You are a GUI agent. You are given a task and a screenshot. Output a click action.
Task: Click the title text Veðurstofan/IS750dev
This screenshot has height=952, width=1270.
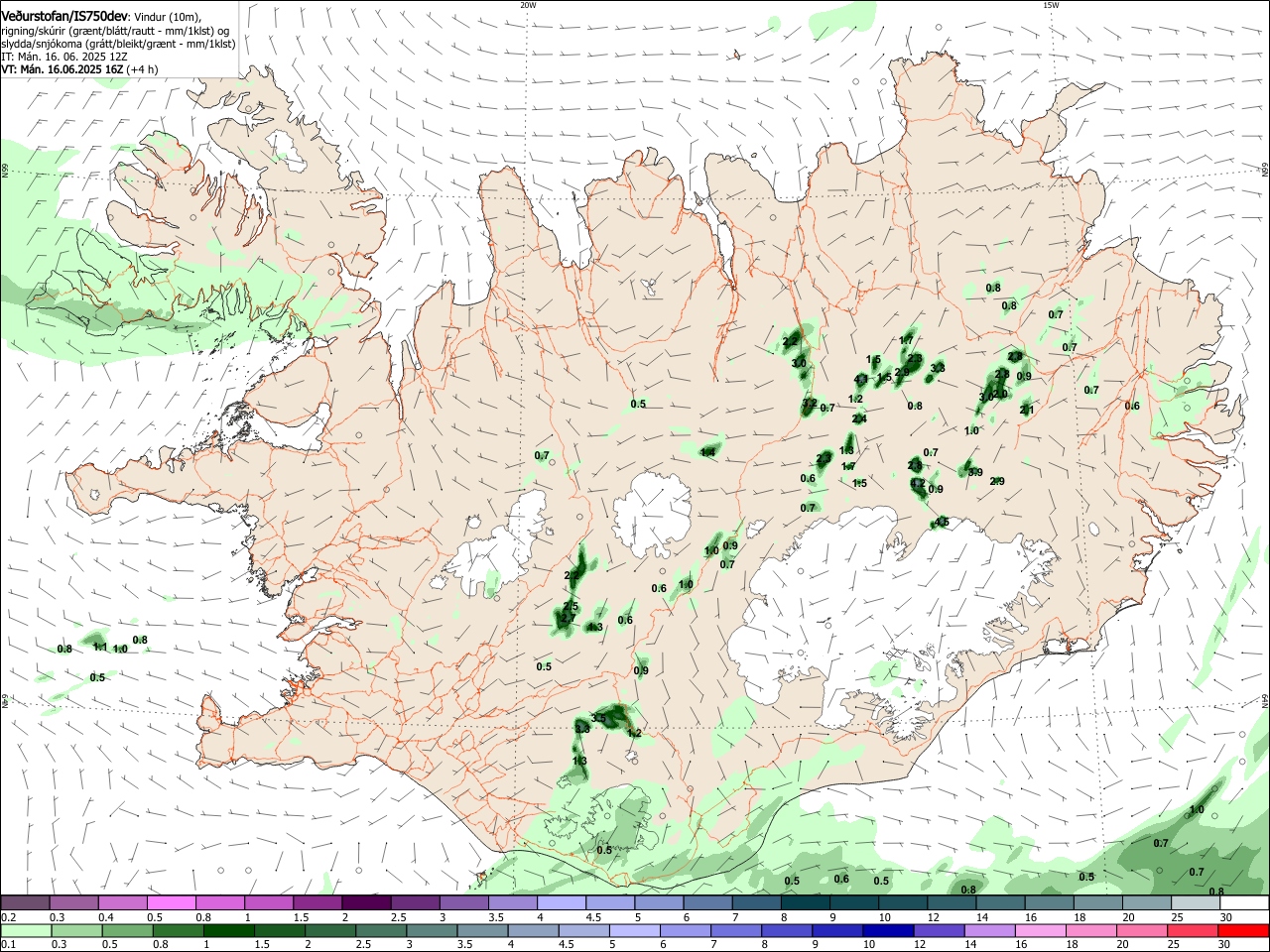point(64,15)
